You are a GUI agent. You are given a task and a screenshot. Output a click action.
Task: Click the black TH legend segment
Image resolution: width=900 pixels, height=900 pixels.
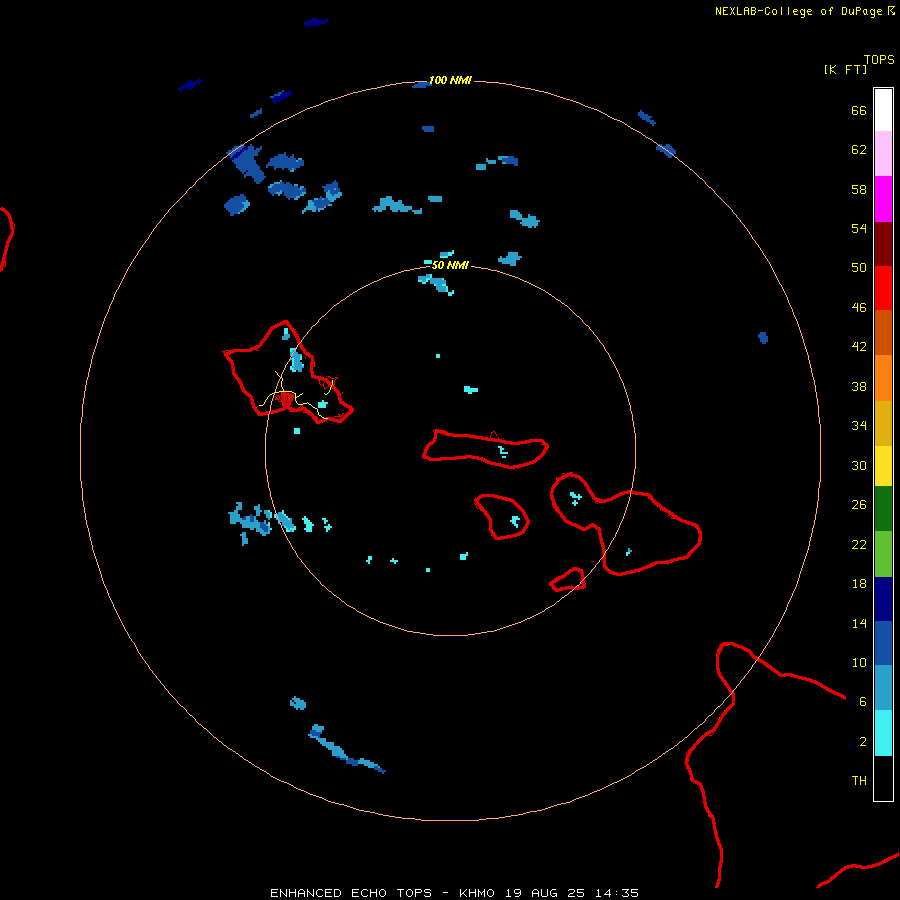click(883, 778)
